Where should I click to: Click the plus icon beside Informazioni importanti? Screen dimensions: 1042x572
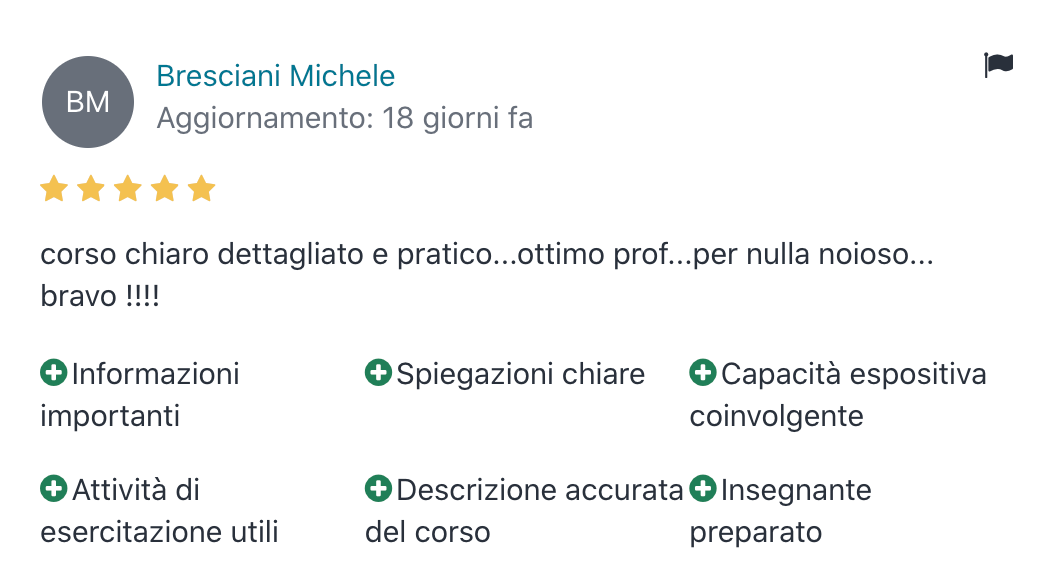pos(53,374)
